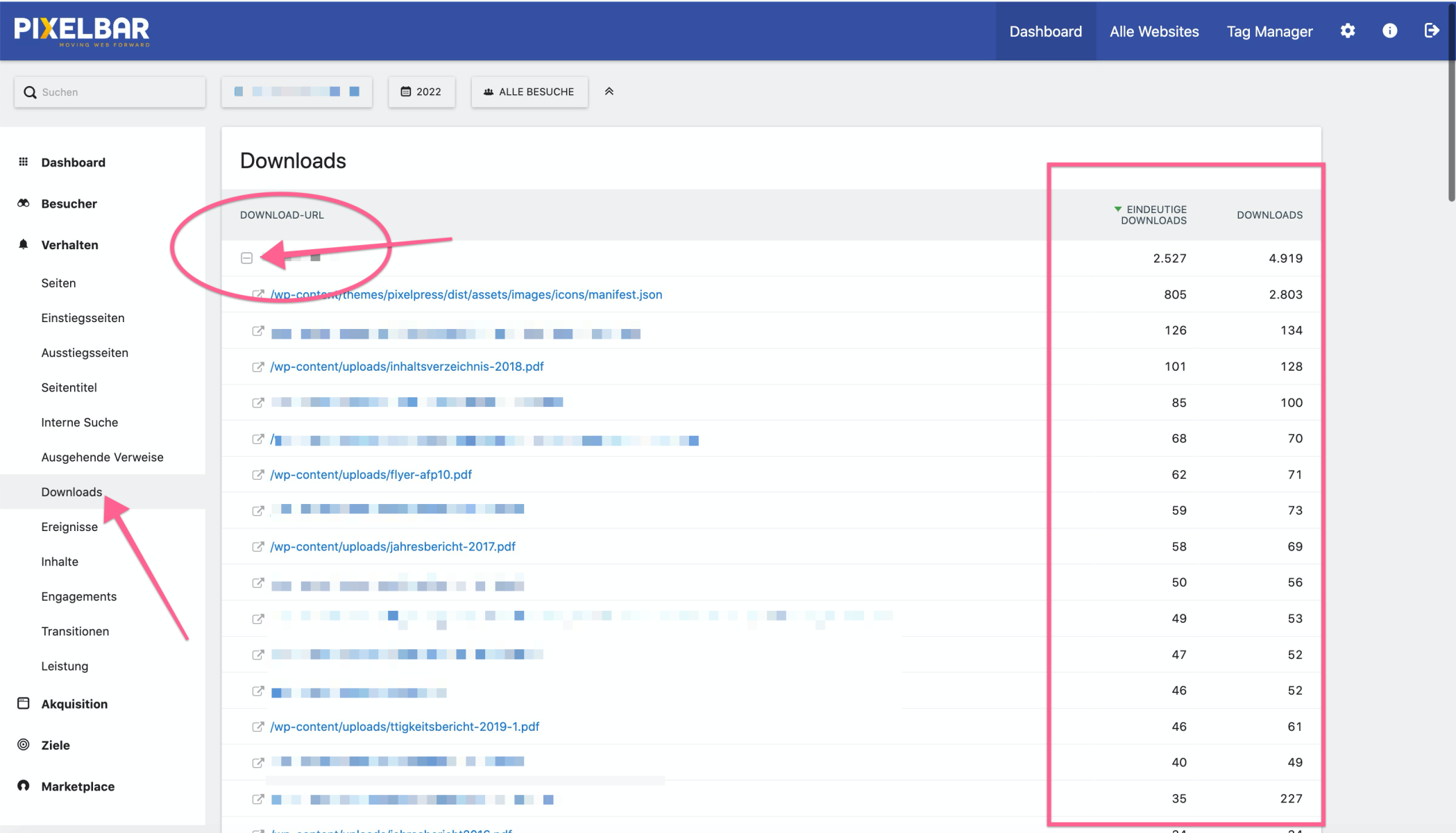Screen dimensions: 1456x833
Task: Expand the Besucher menu section
Action: pos(69,203)
